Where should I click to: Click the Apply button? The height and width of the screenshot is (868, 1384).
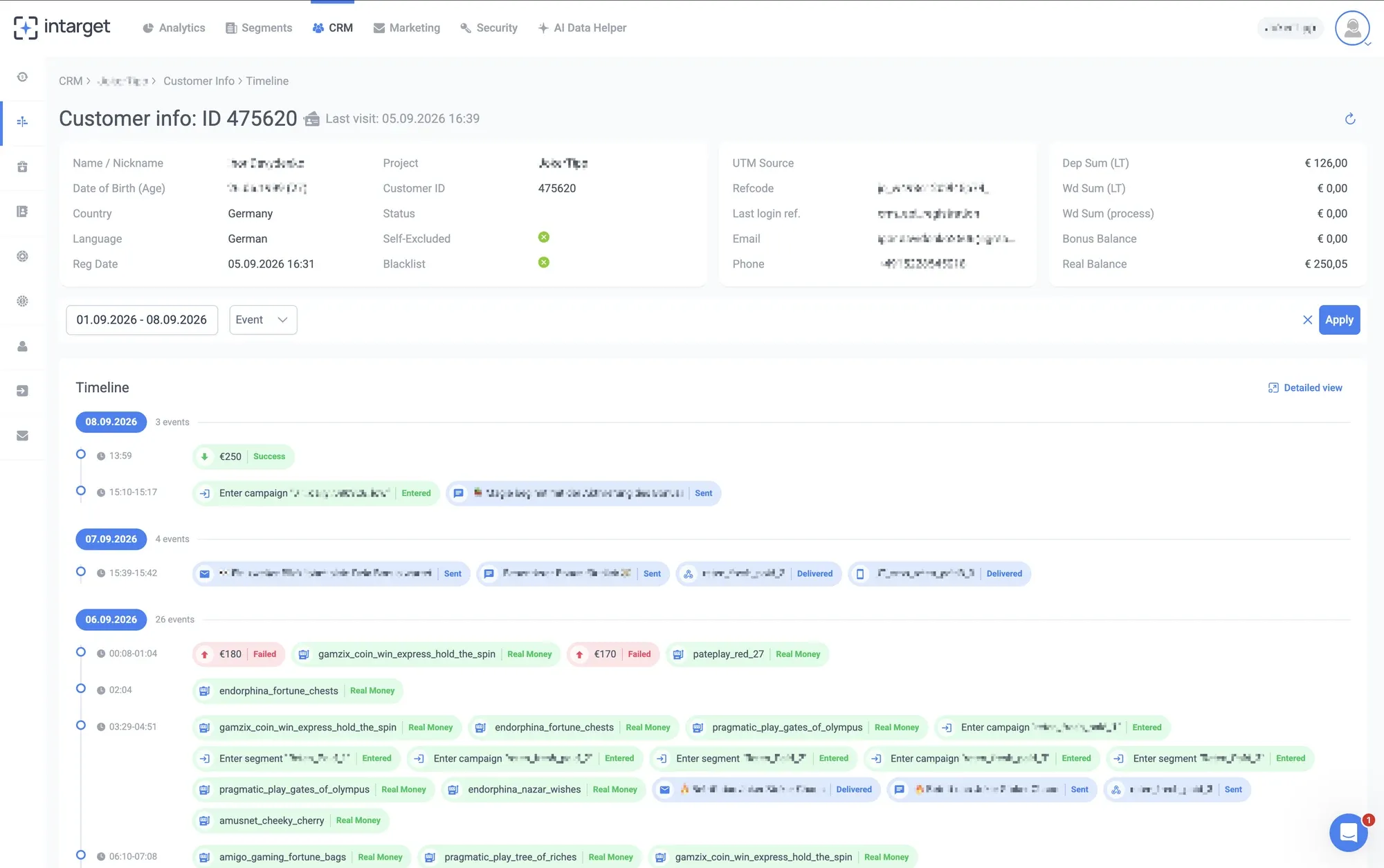(x=1339, y=320)
